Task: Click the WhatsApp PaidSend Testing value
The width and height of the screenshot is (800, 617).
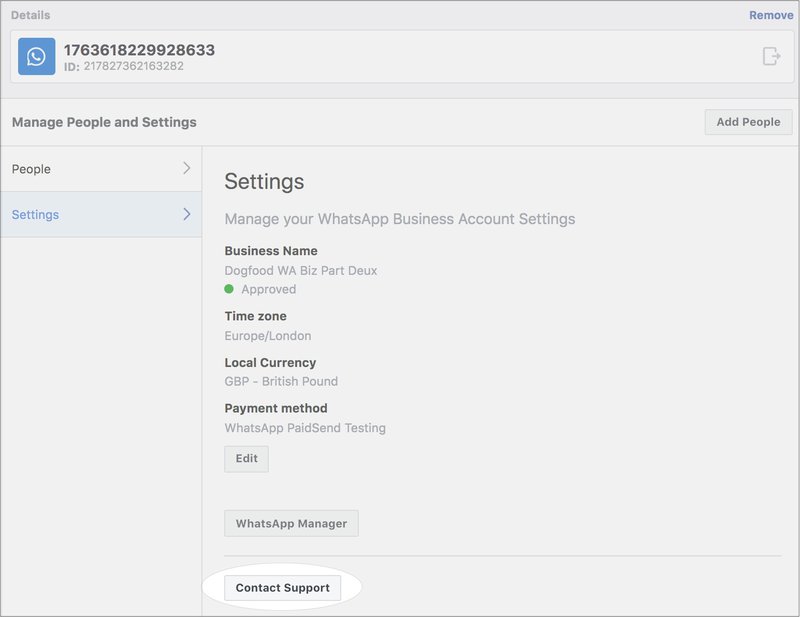Action: pos(305,428)
